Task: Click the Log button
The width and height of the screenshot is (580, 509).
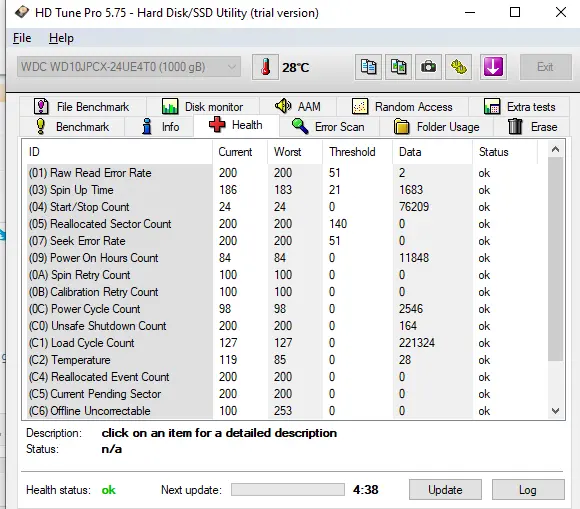Action: [x=528, y=490]
